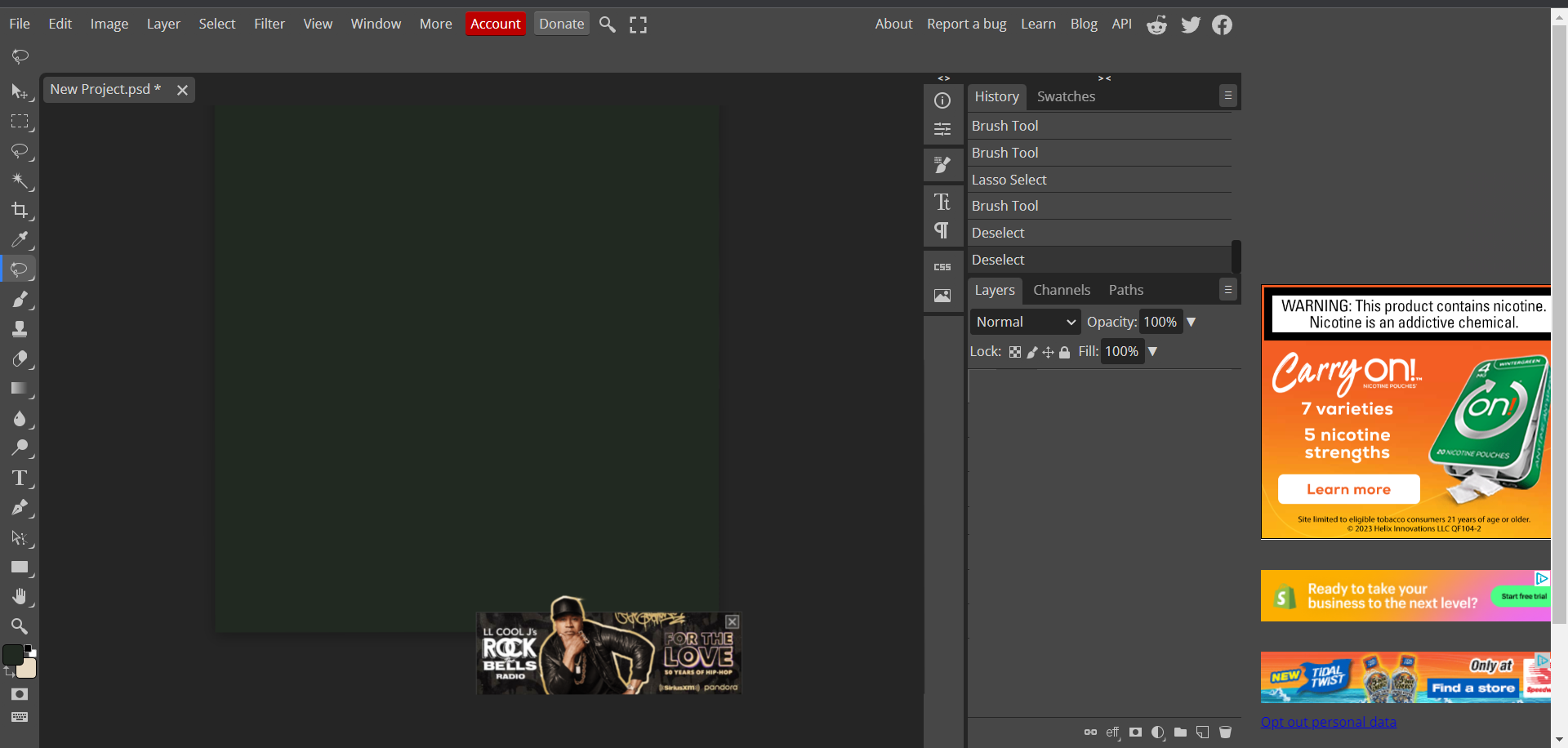Delete layer using the trash icon
The width and height of the screenshot is (1568, 748).
[x=1225, y=732]
